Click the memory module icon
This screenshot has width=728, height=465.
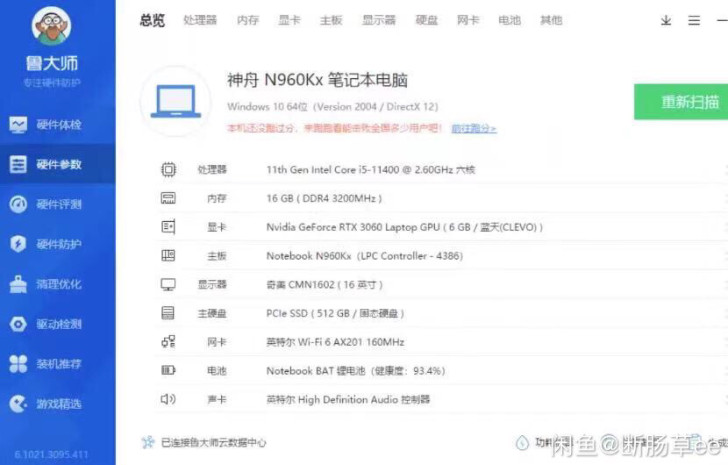[168, 198]
